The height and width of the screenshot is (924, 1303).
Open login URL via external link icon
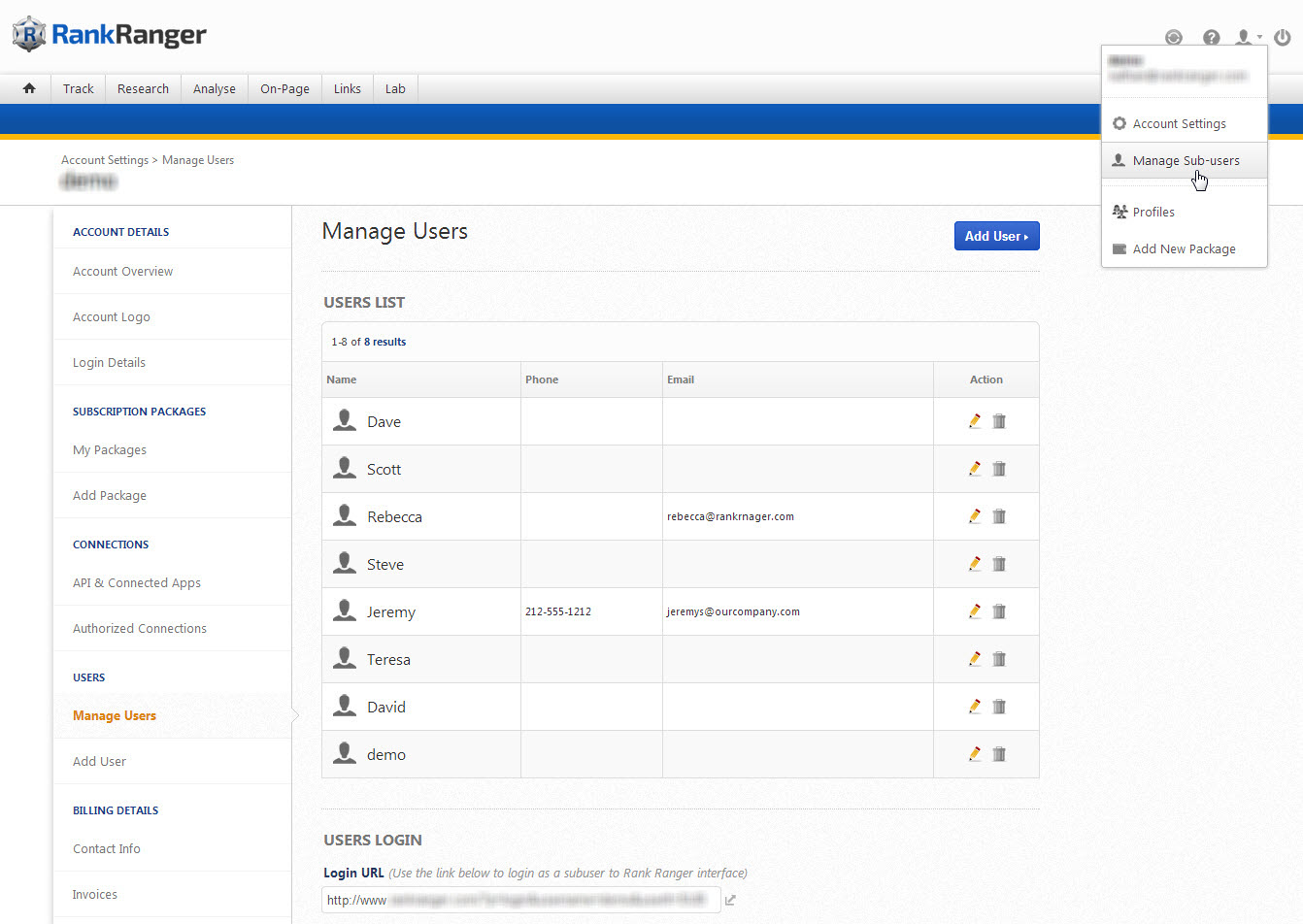point(730,901)
